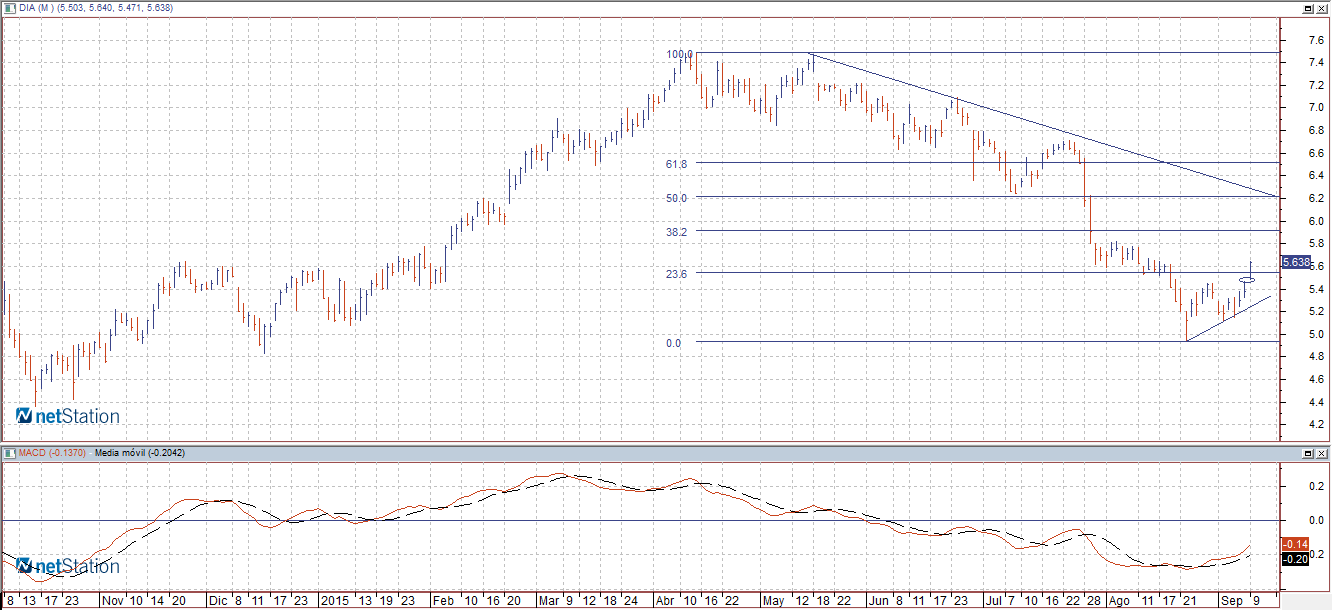Click the Abr month label on time axis

(x=666, y=602)
